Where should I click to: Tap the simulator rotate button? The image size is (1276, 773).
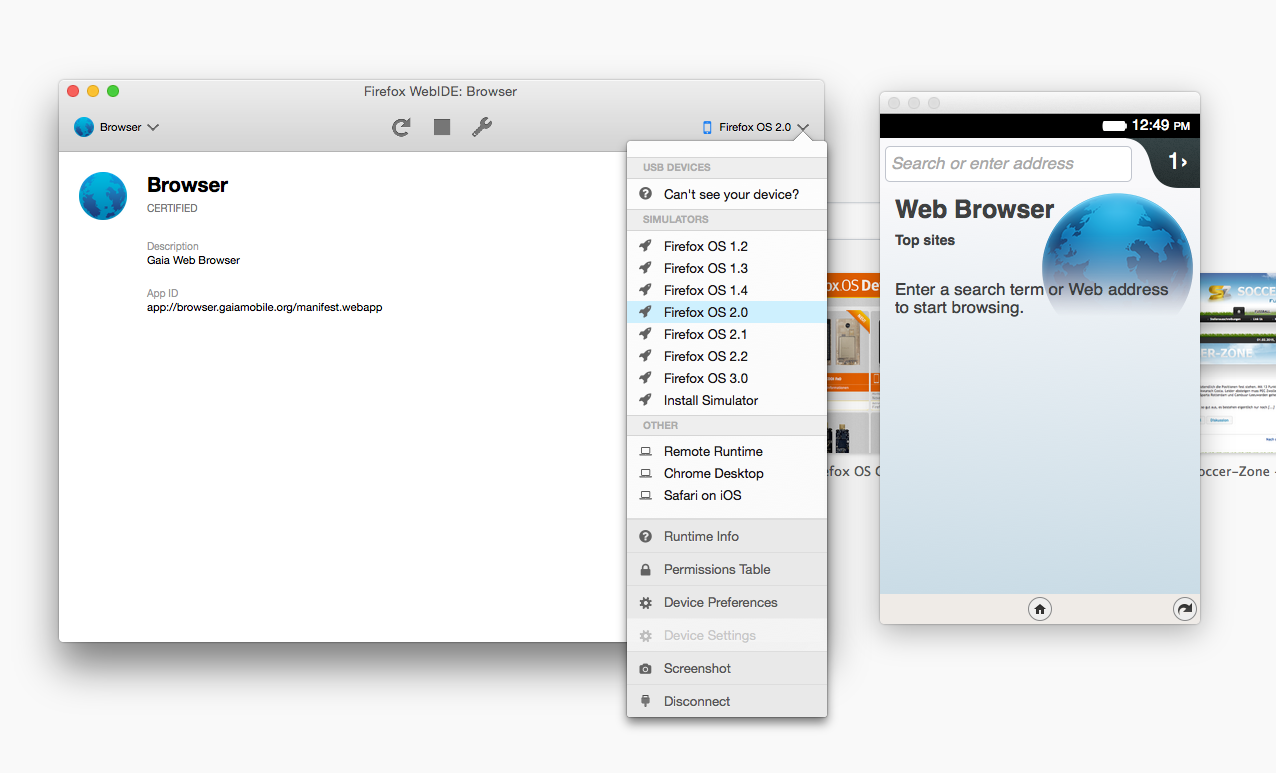(x=1185, y=609)
